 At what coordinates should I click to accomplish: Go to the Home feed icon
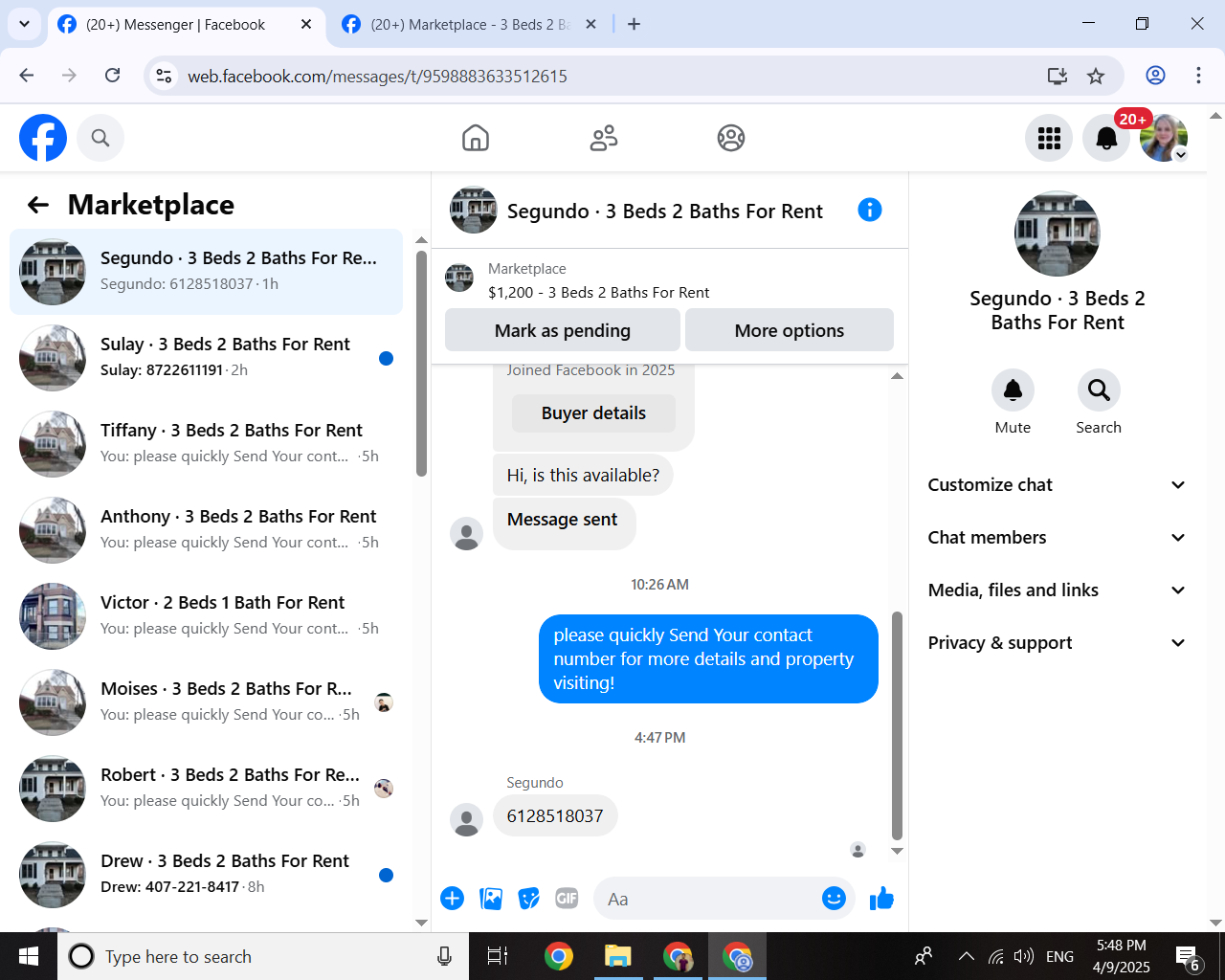476,138
